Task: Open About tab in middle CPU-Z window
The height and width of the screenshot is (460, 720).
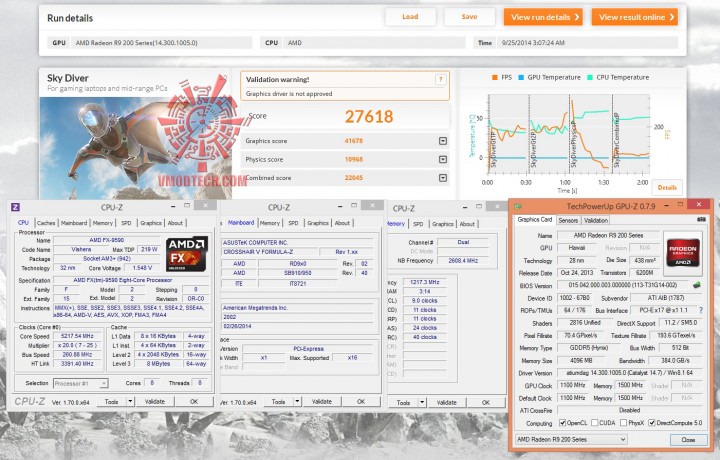Action: coord(342,223)
